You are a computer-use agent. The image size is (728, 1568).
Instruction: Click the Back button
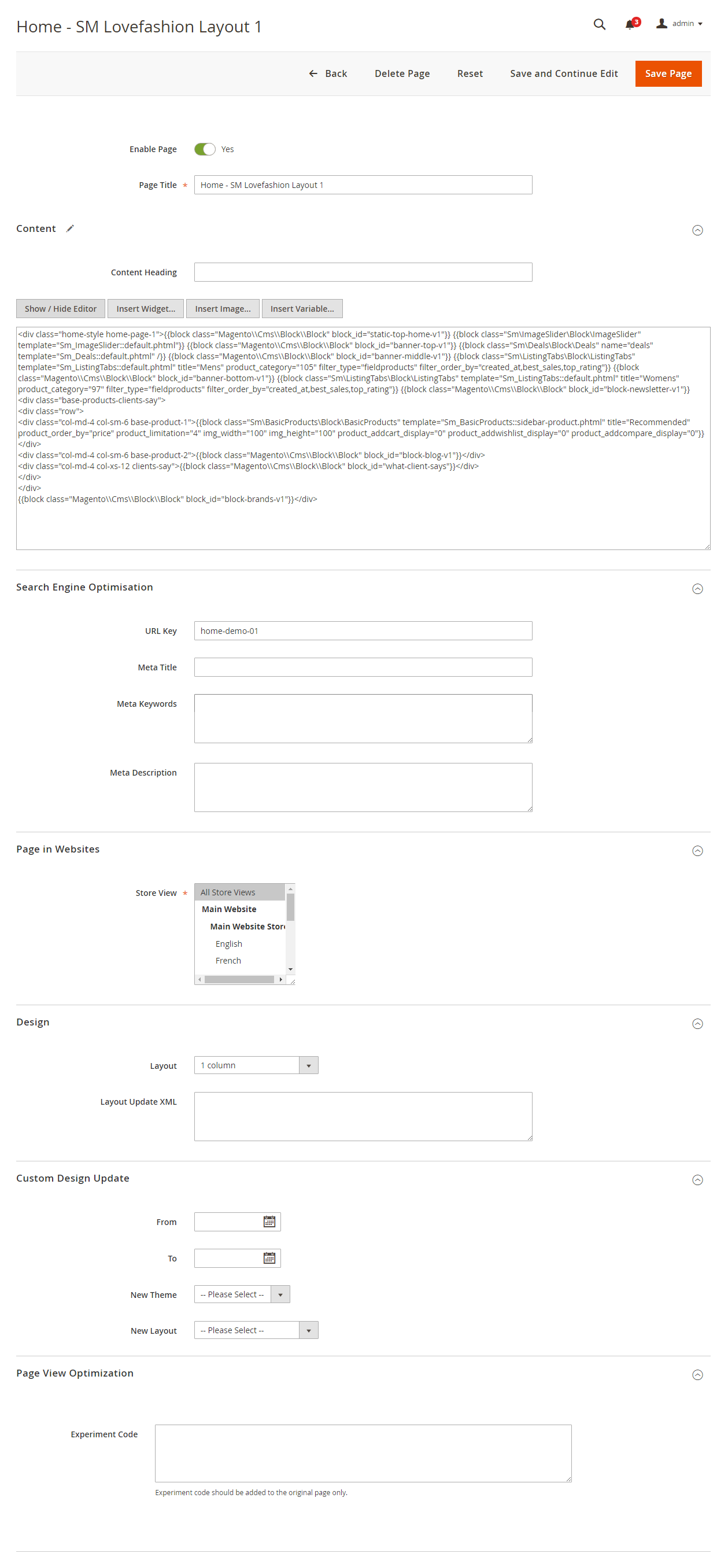pyautogui.click(x=328, y=73)
